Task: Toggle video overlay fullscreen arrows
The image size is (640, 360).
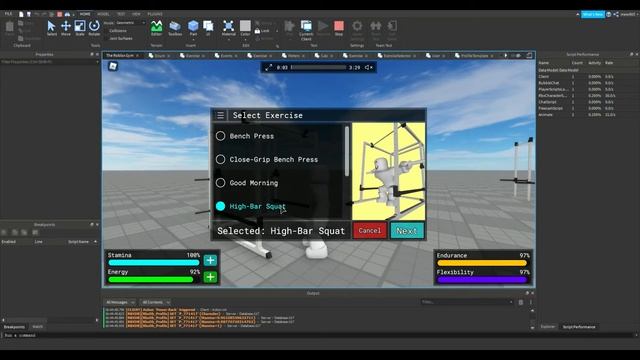Action: (269, 67)
